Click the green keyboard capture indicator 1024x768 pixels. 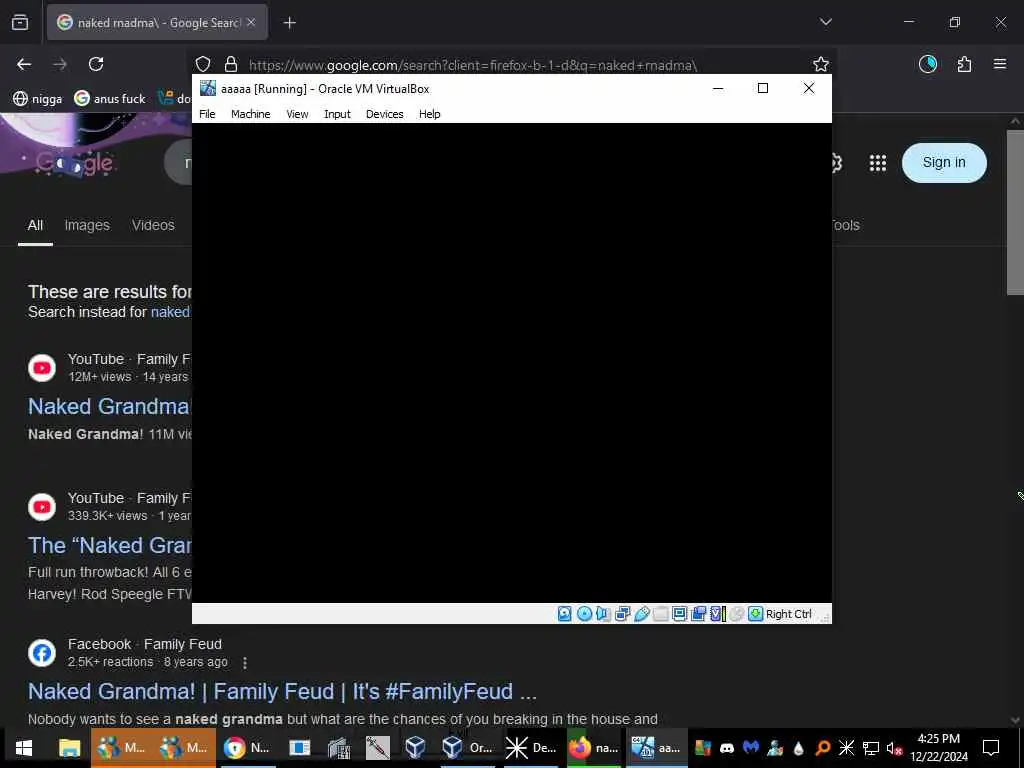coord(756,614)
